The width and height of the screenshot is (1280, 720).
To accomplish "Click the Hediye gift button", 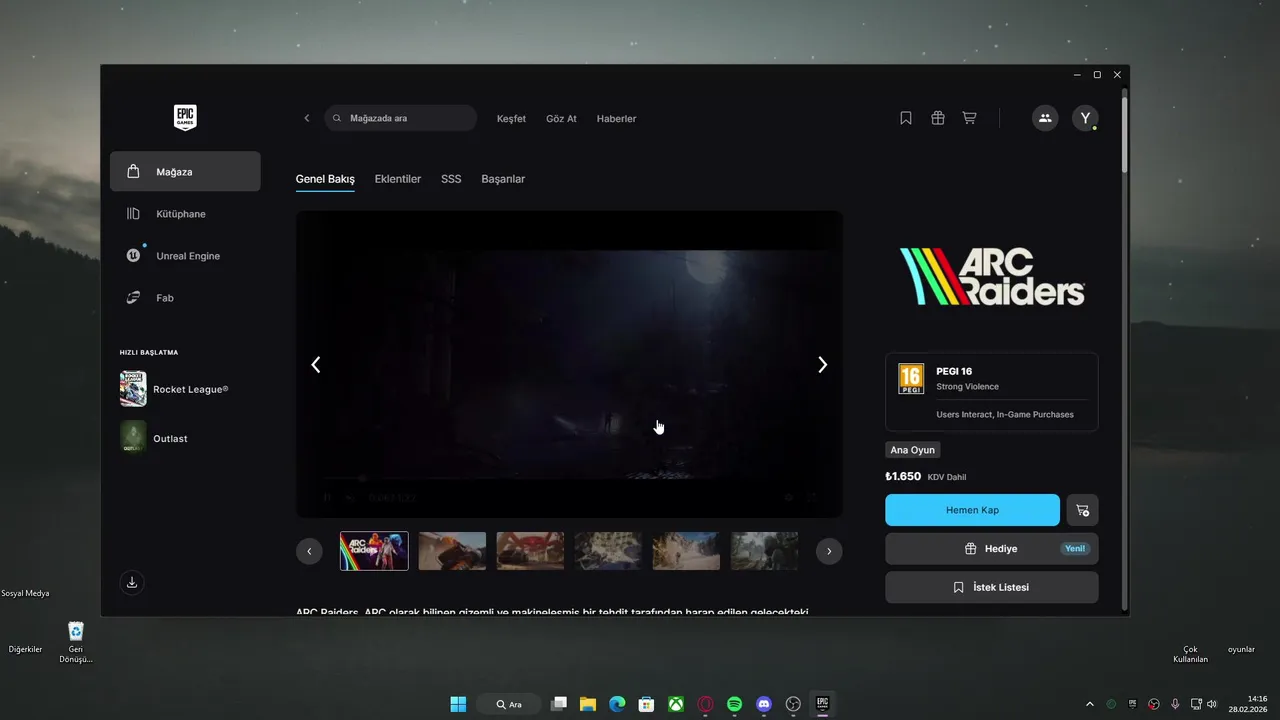I will pos(991,549).
